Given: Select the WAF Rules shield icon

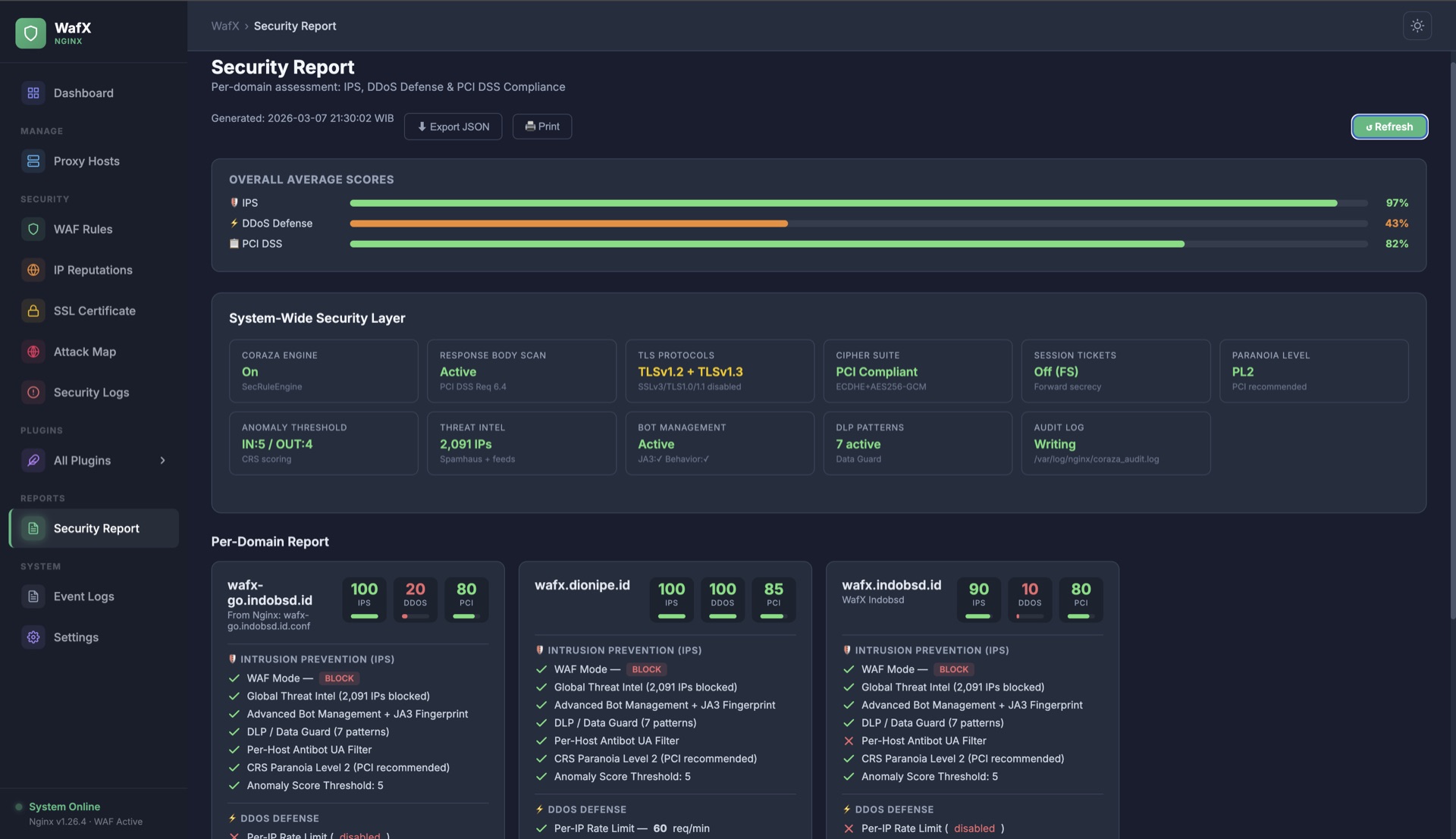Looking at the screenshot, I should (33, 229).
